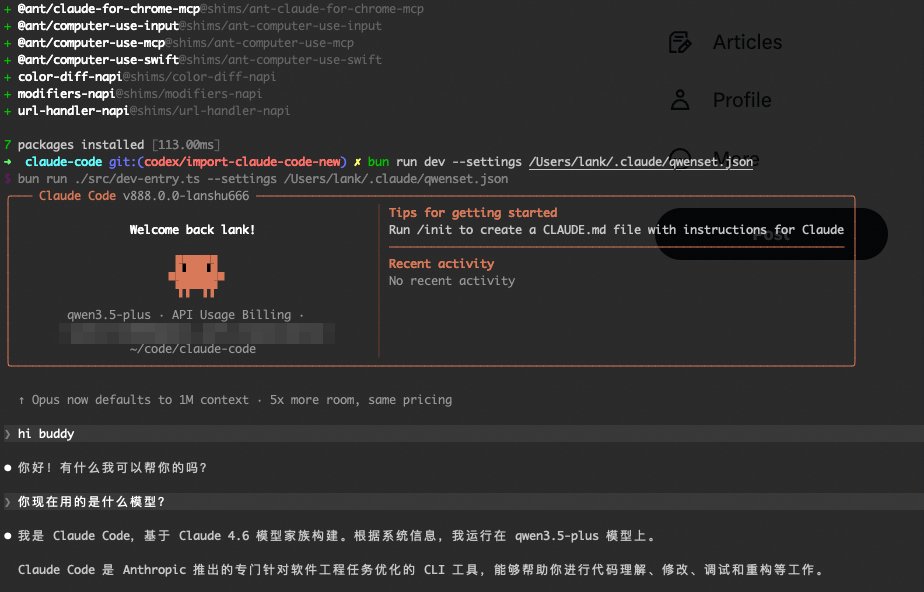
Task: Click 'No recent activity' text
Action: tap(451, 281)
